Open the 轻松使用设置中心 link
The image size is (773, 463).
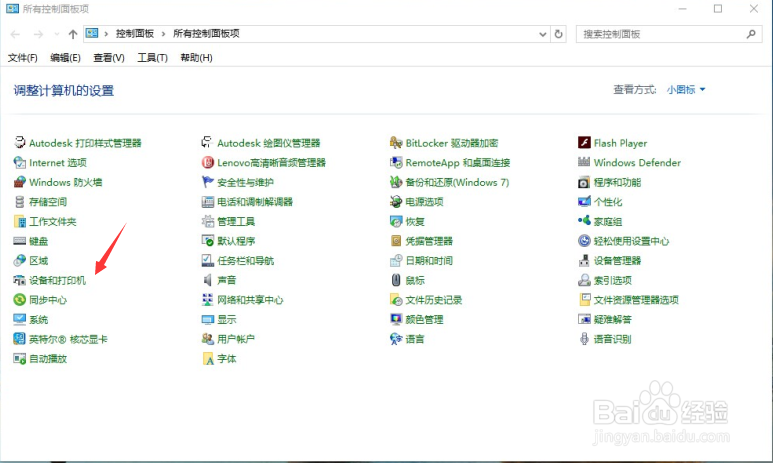[632, 241]
